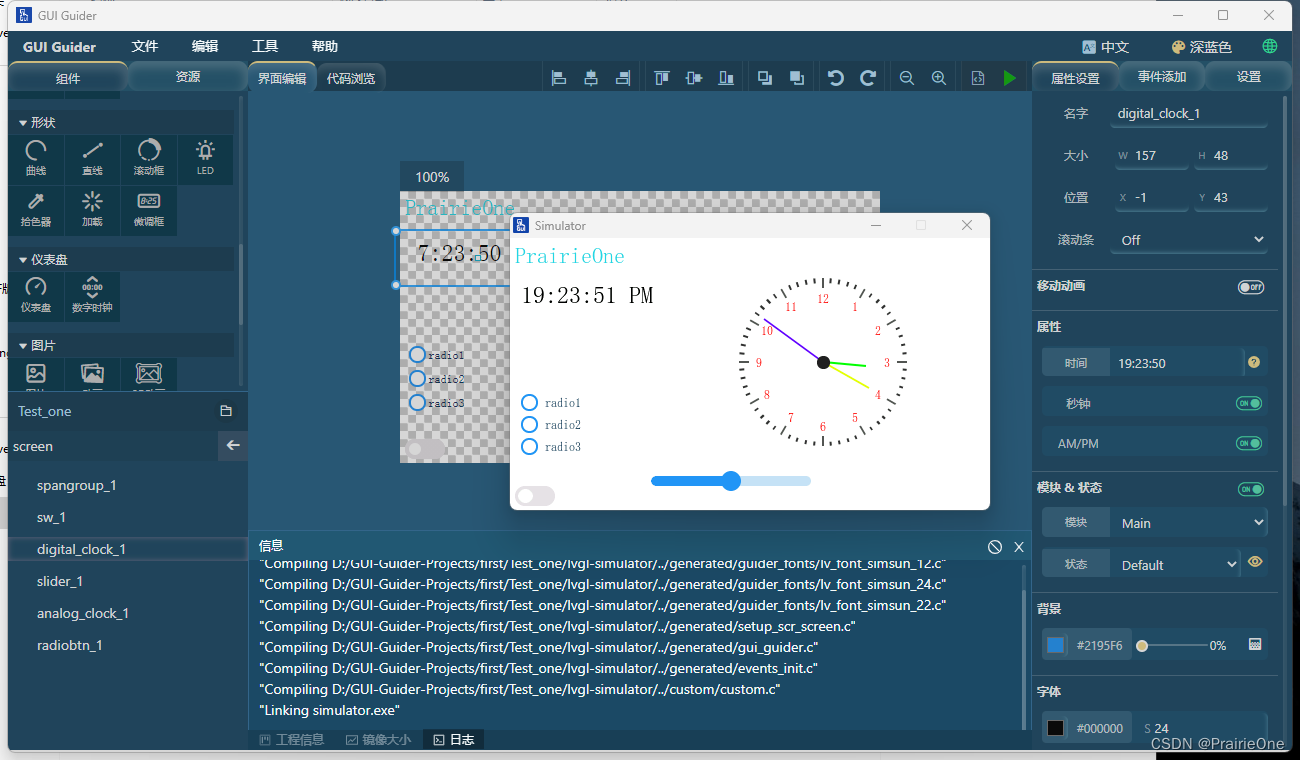Viewport: 1300px width, 760px height.
Task: Open project folder icon beside Test_one
Action: (x=226, y=411)
